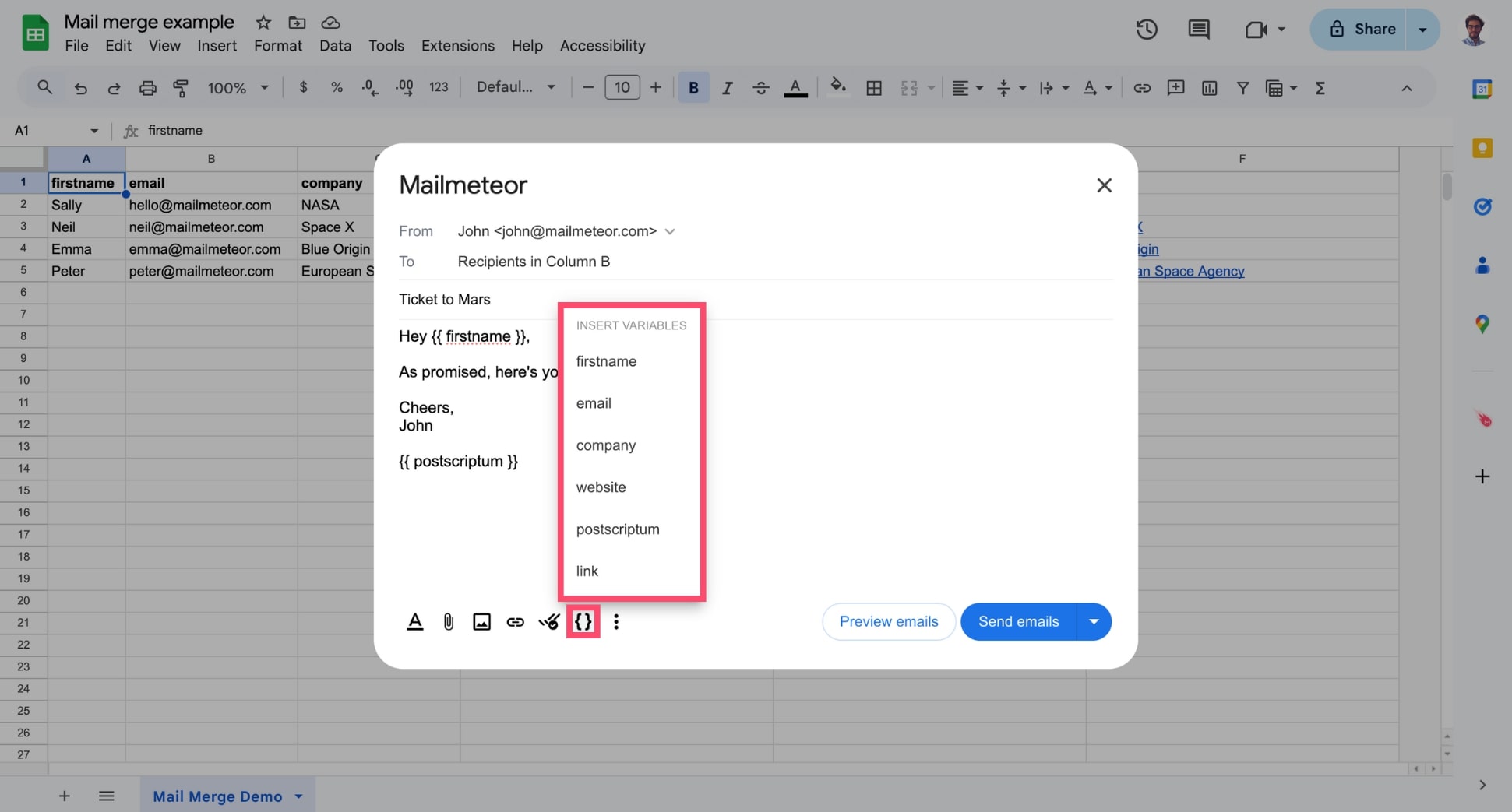Click the Insert link icon in Sheets toolbar
The image size is (1512, 812).
pyautogui.click(x=1142, y=88)
